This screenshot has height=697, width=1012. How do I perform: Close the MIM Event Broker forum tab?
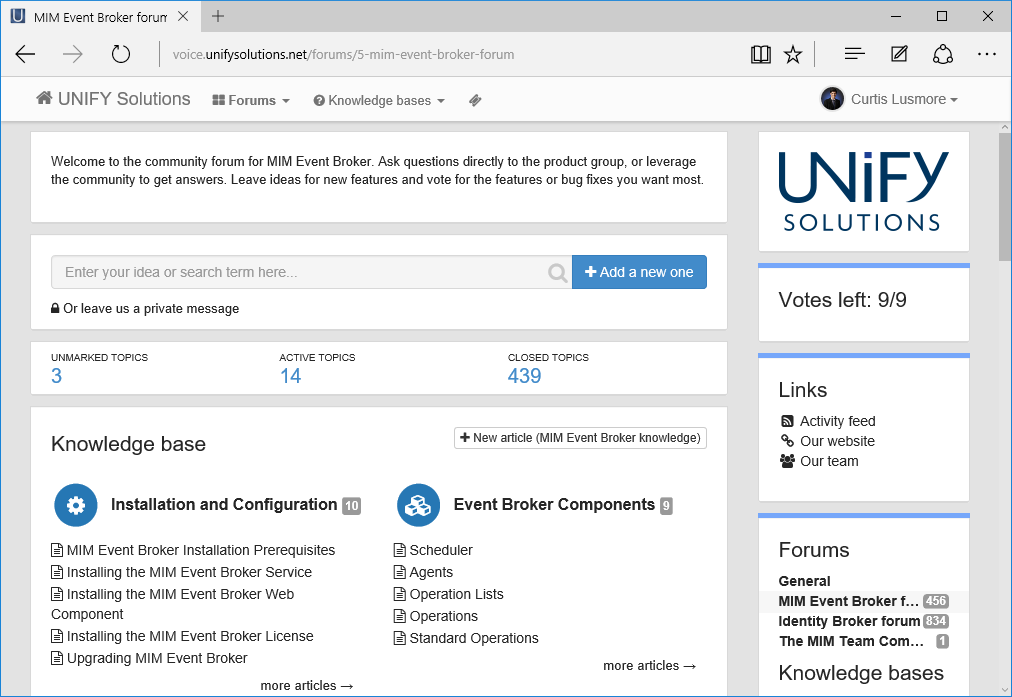coord(183,16)
